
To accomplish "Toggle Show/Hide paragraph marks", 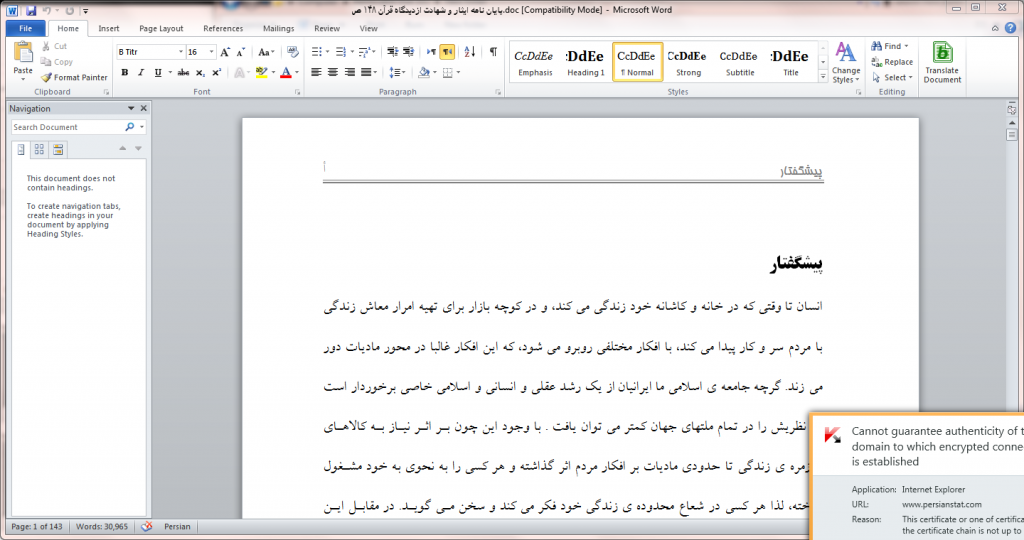I will click(x=493, y=52).
